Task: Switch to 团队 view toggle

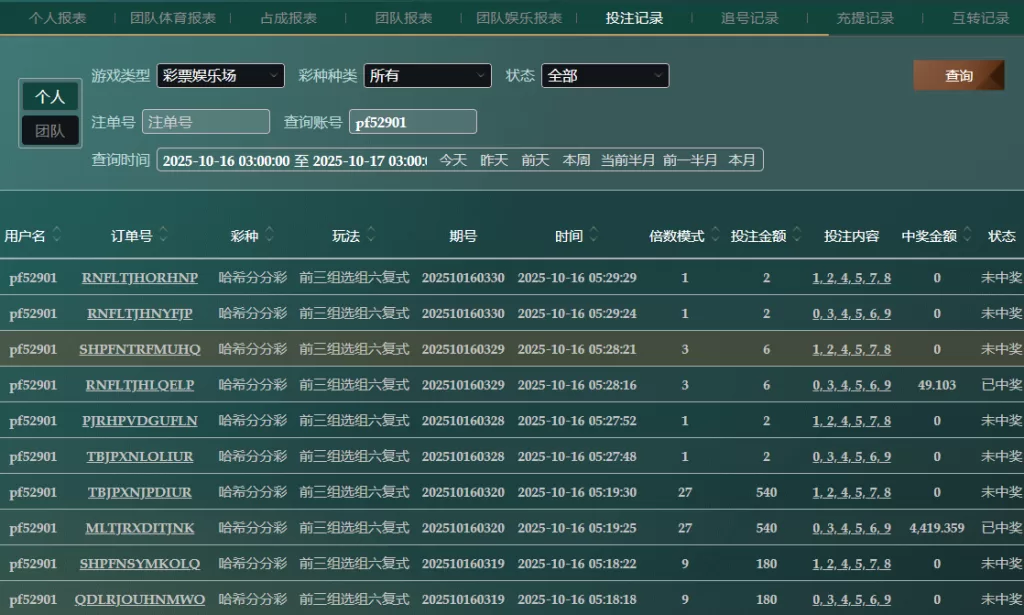Action: pos(50,130)
